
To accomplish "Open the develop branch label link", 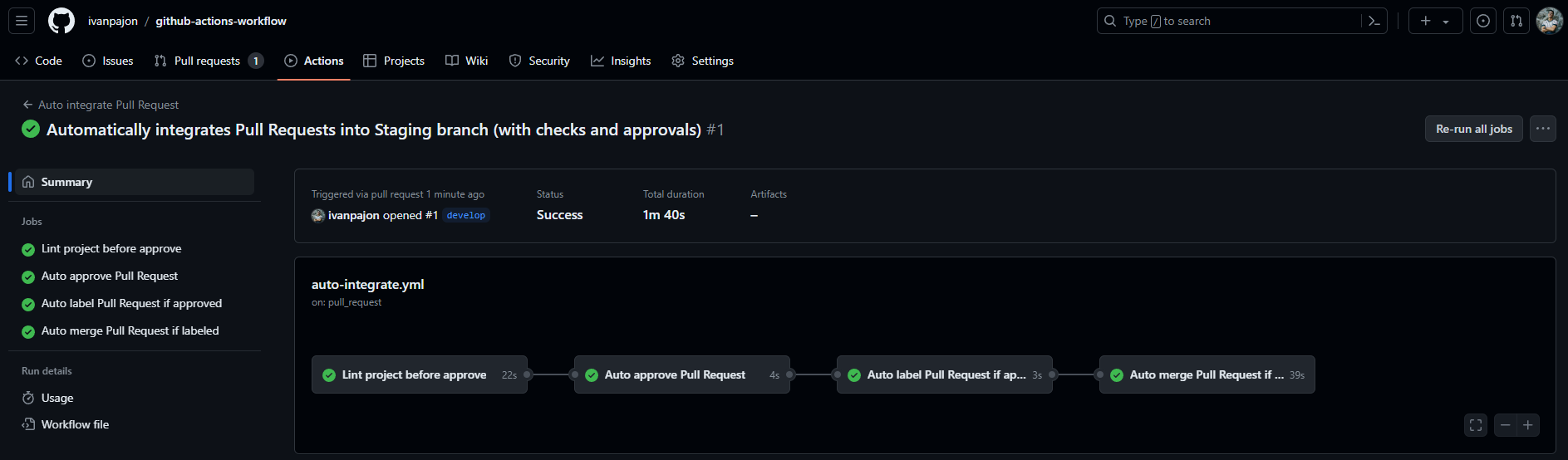I will 466,215.
